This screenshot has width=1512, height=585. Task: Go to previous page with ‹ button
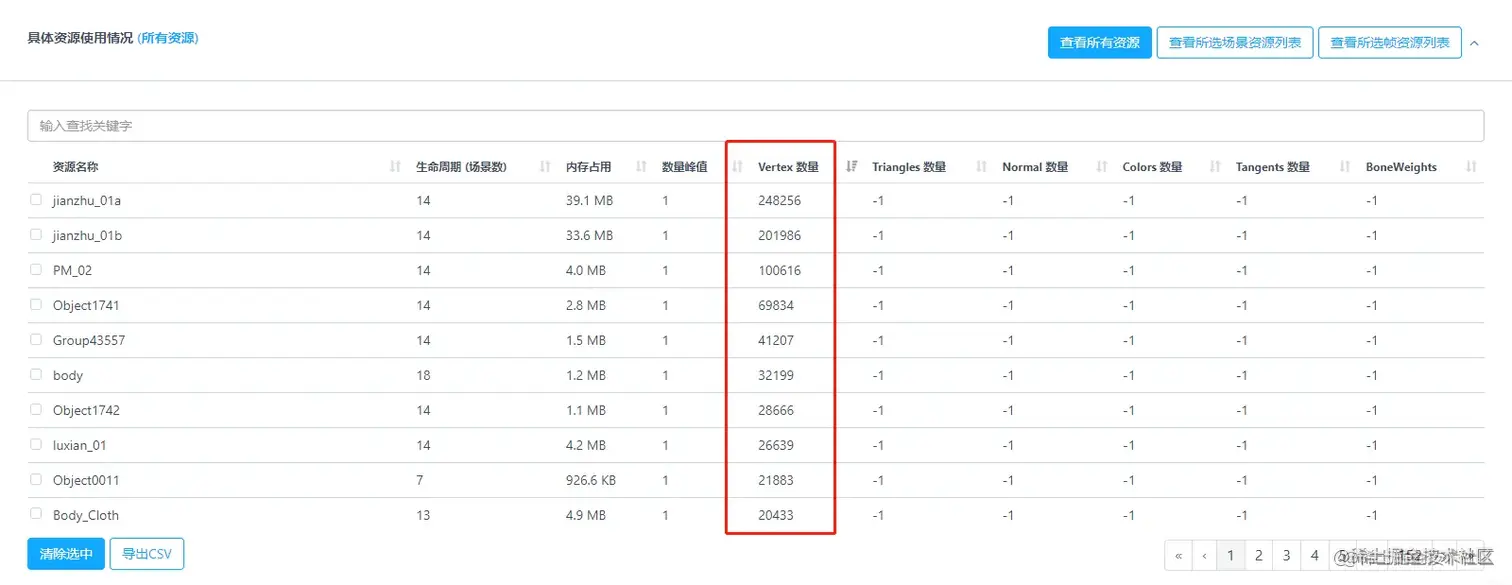pyautogui.click(x=1204, y=555)
